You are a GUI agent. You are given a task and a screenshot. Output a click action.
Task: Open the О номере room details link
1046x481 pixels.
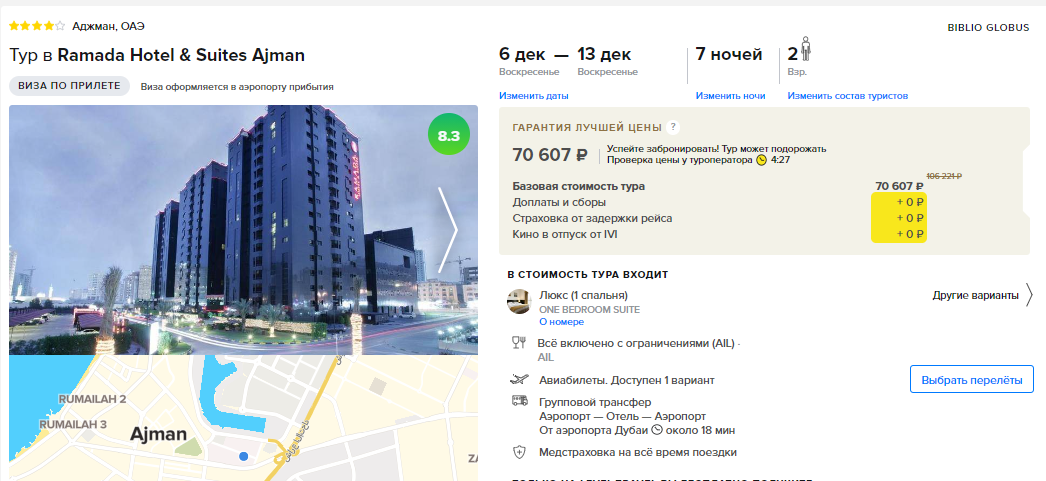(x=562, y=322)
